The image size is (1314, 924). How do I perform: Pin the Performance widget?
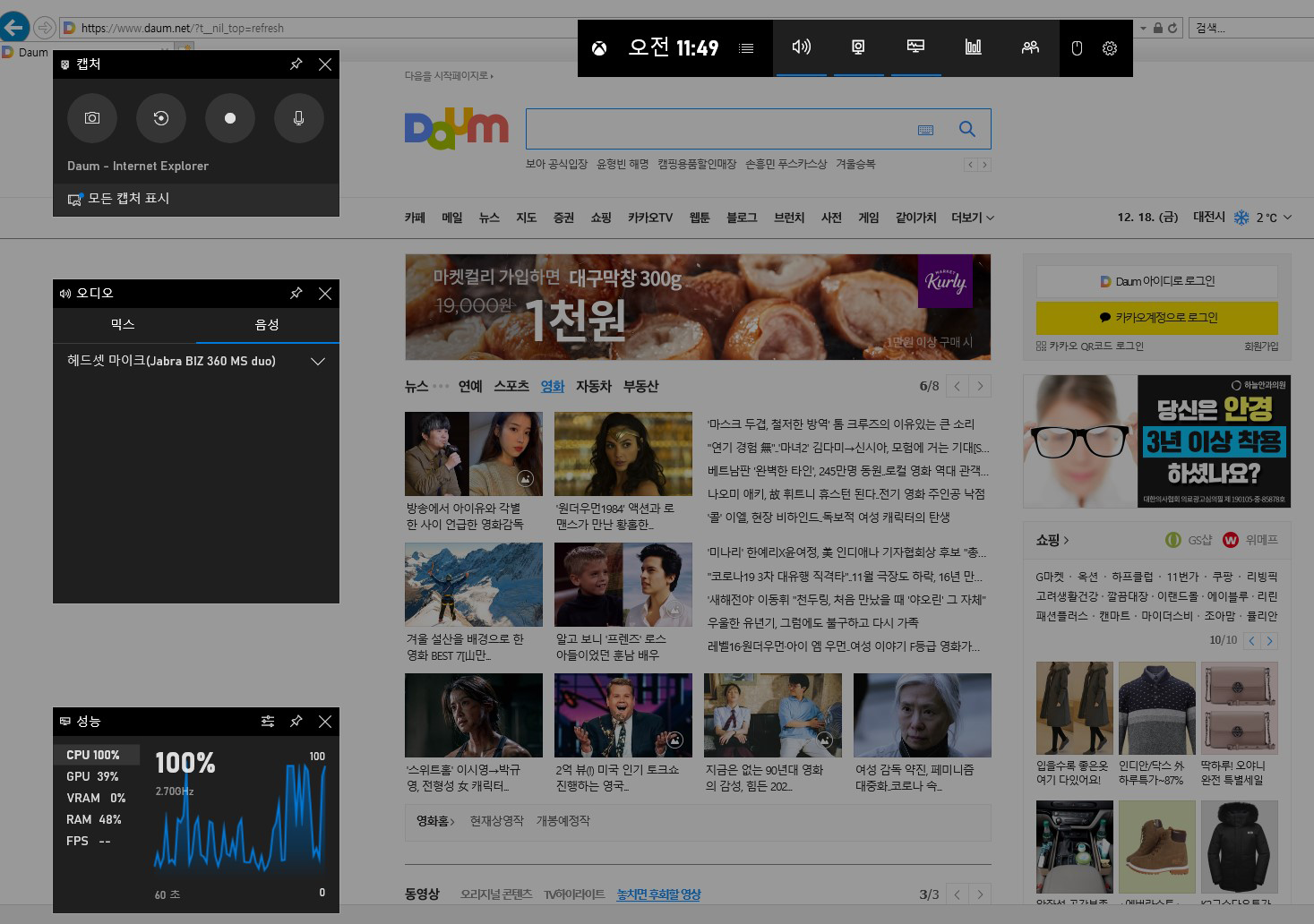(x=296, y=722)
